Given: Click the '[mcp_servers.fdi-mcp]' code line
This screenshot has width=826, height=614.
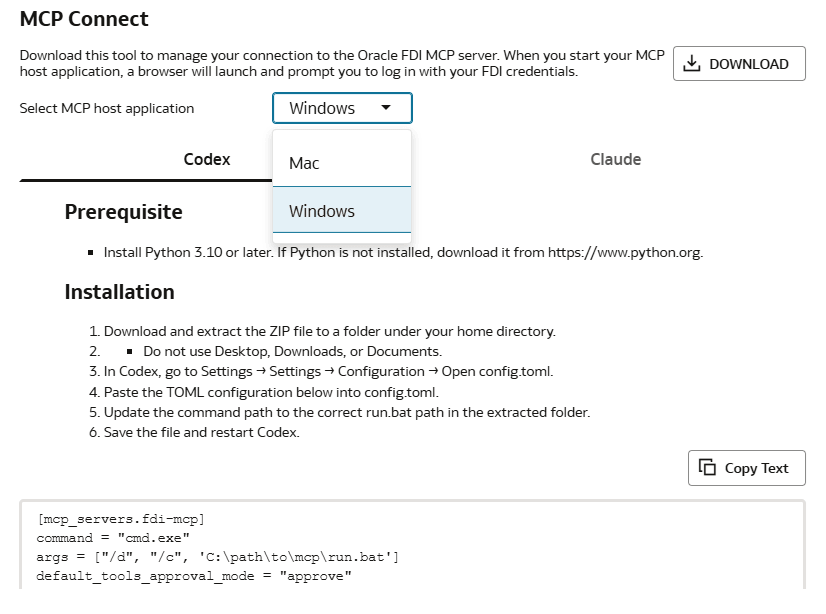Looking at the screenshot, I should (x=121, y=519).
